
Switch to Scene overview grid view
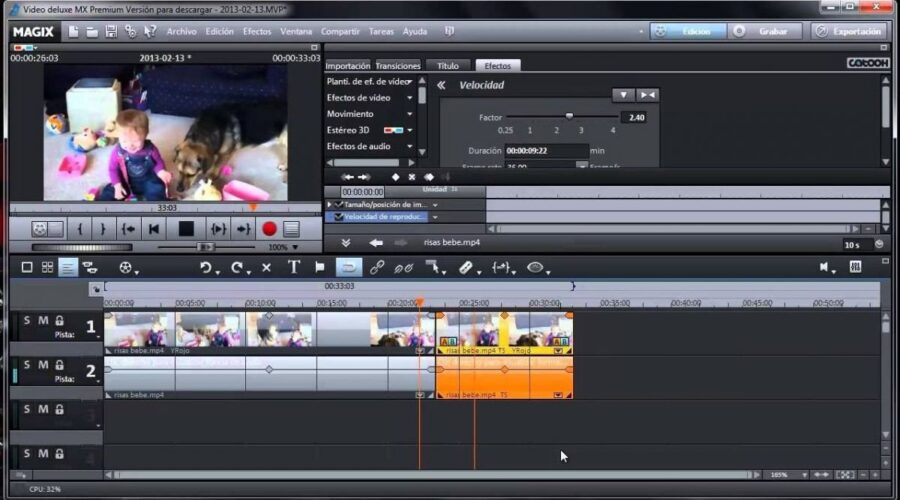[x=48, y=268]
